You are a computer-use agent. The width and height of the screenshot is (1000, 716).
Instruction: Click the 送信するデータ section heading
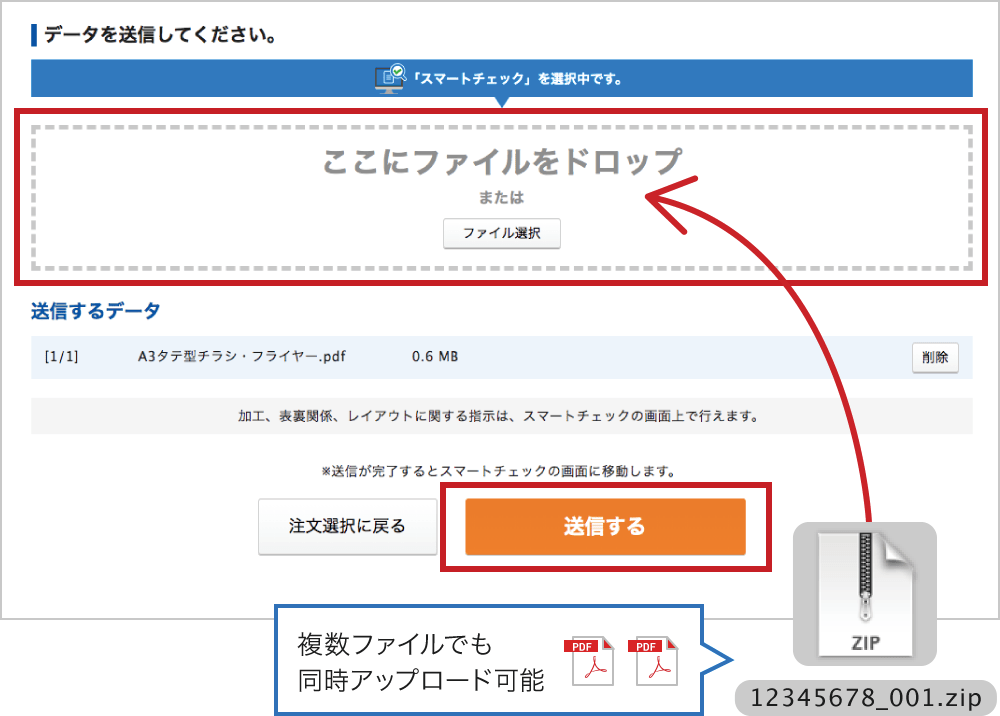(95, 311)
